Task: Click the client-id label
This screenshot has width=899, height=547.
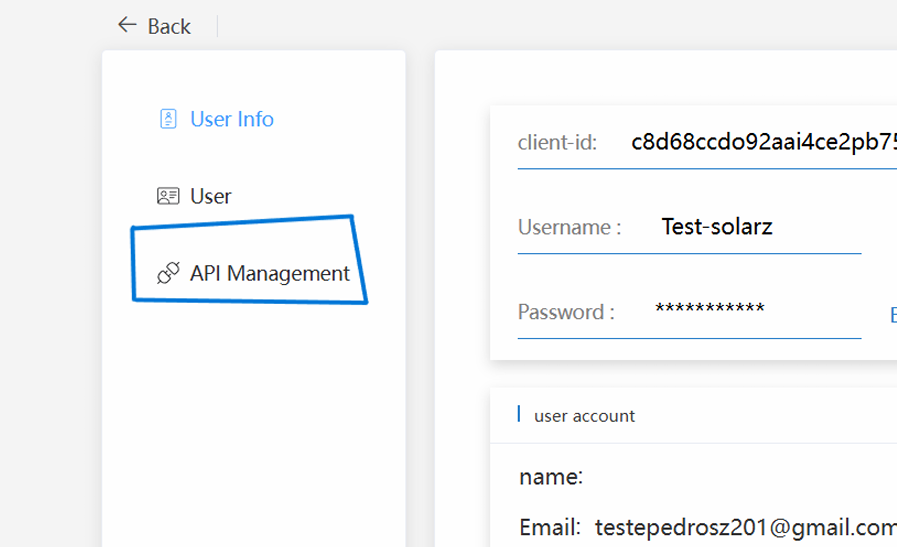Action: point(557,142)
